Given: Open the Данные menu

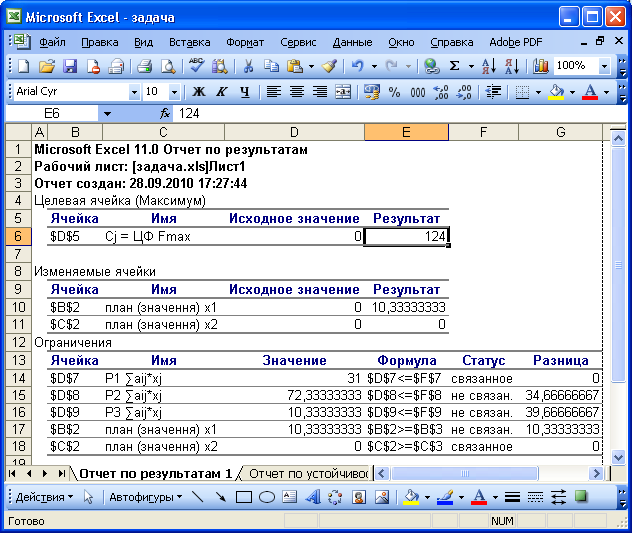Looking at the screenshot, I should 352,42.
